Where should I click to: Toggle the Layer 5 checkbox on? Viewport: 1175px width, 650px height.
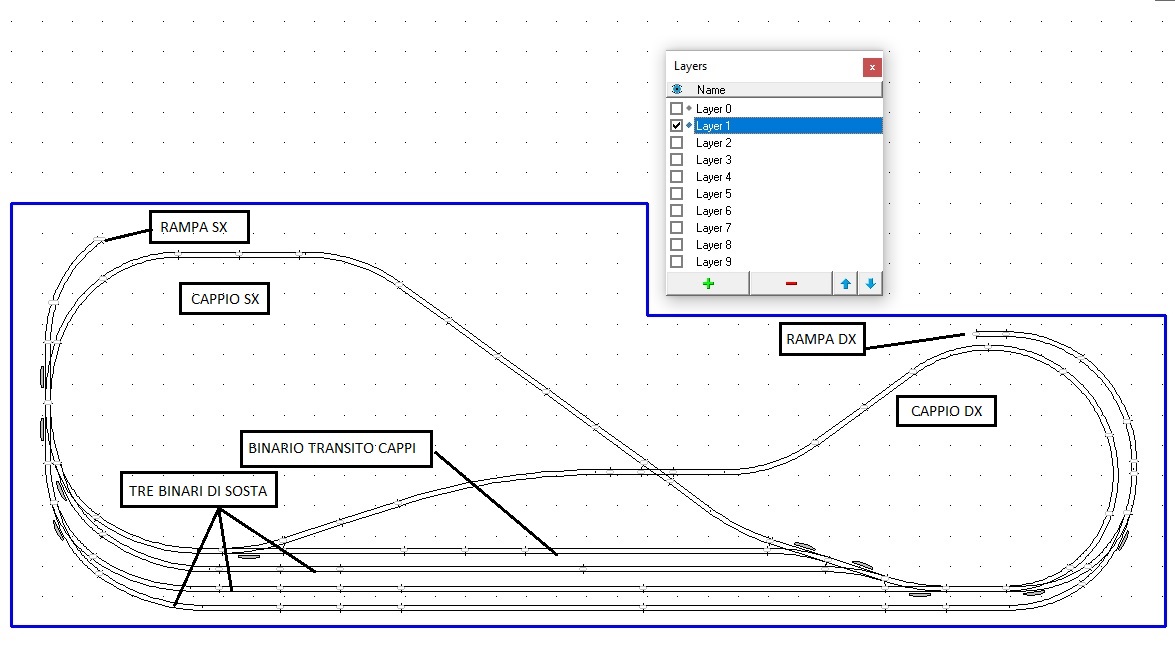click(677, 194)
